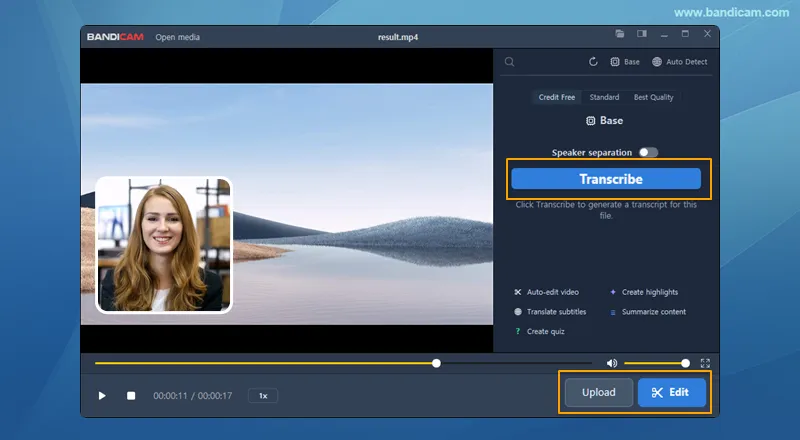Click the search magnifier icon
This screenshot has width=800, height=440.
pos(509,62)
